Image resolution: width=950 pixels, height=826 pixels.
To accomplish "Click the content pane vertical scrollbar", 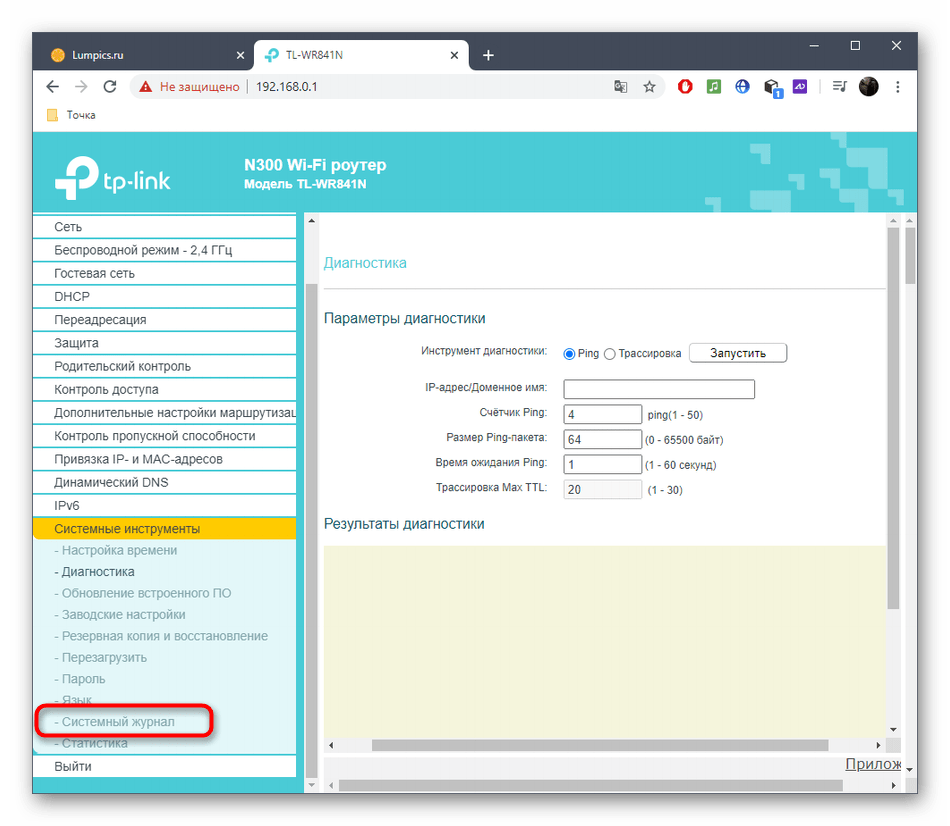I will pos(893,418).
